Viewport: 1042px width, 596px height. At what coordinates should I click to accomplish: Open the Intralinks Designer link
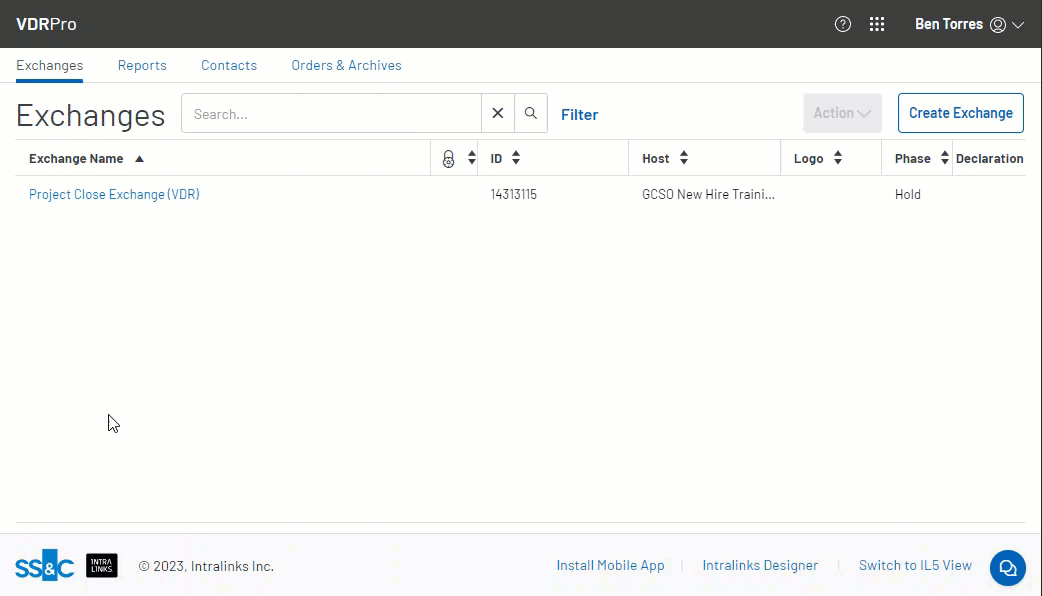click(x=760, y=565)
